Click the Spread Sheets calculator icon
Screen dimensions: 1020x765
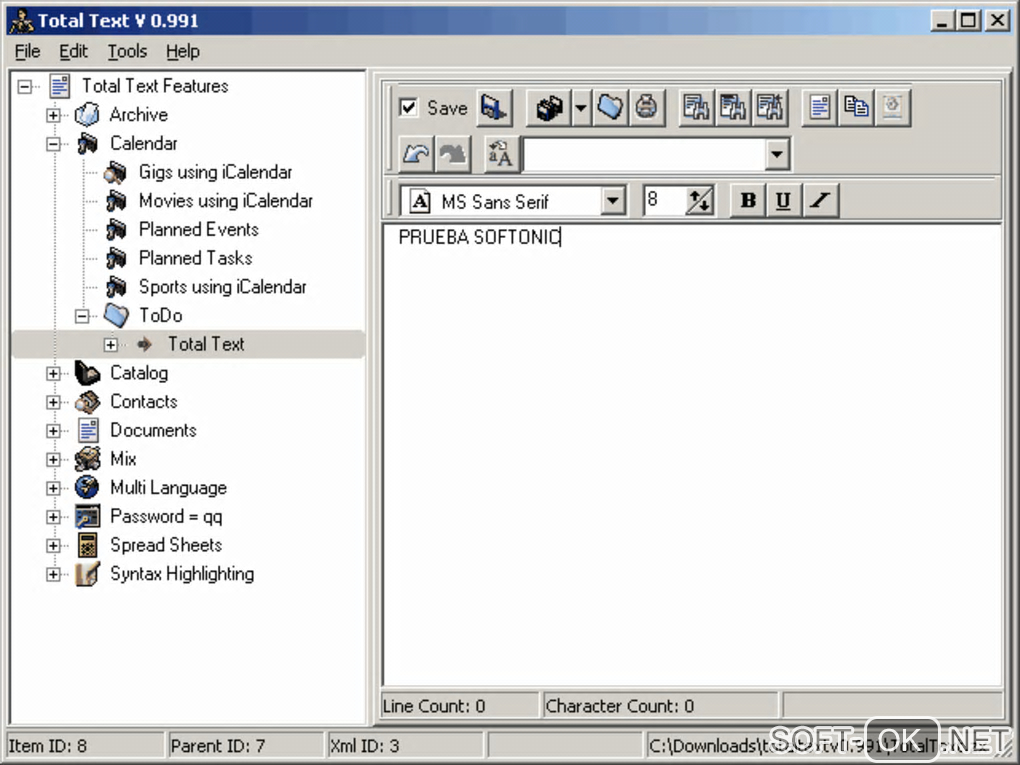[x=87, y=545]
